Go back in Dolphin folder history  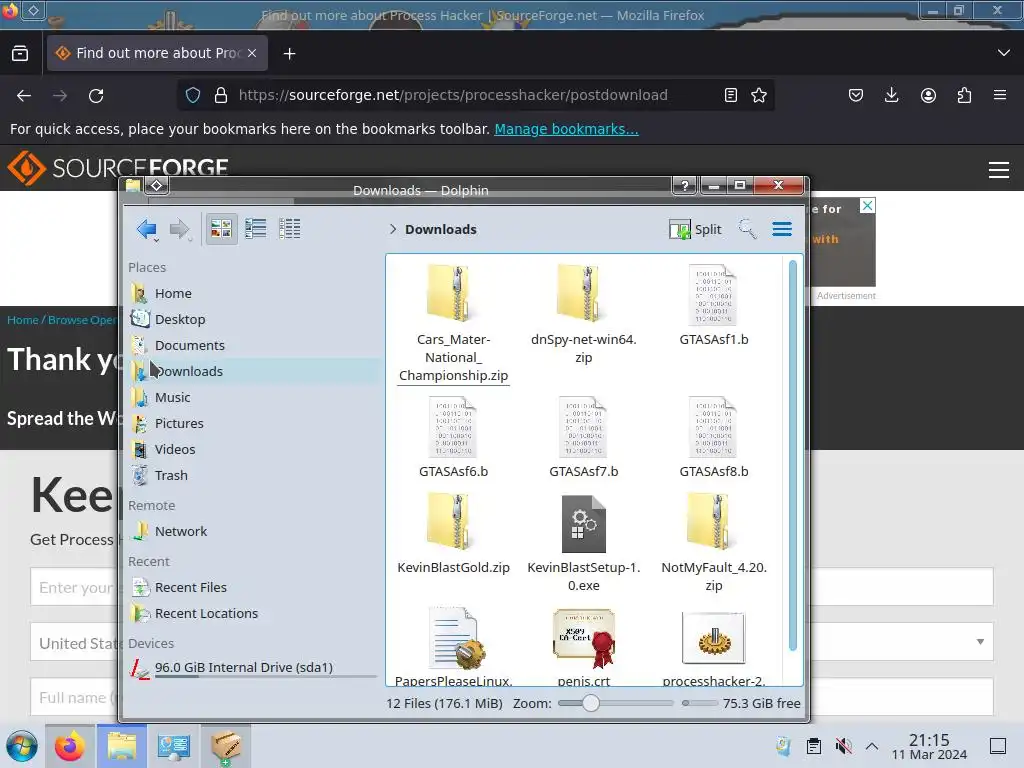point(146,229)
